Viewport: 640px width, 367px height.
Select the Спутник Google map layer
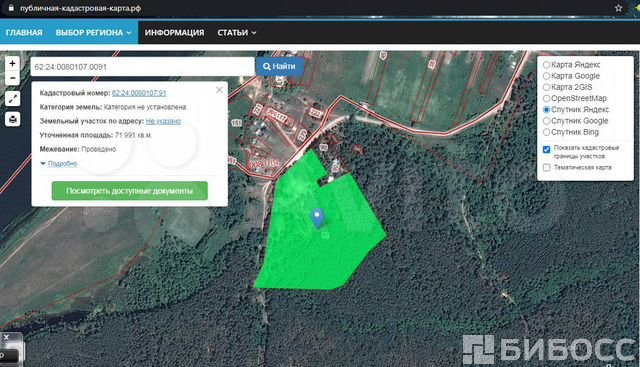click(546, 121)
